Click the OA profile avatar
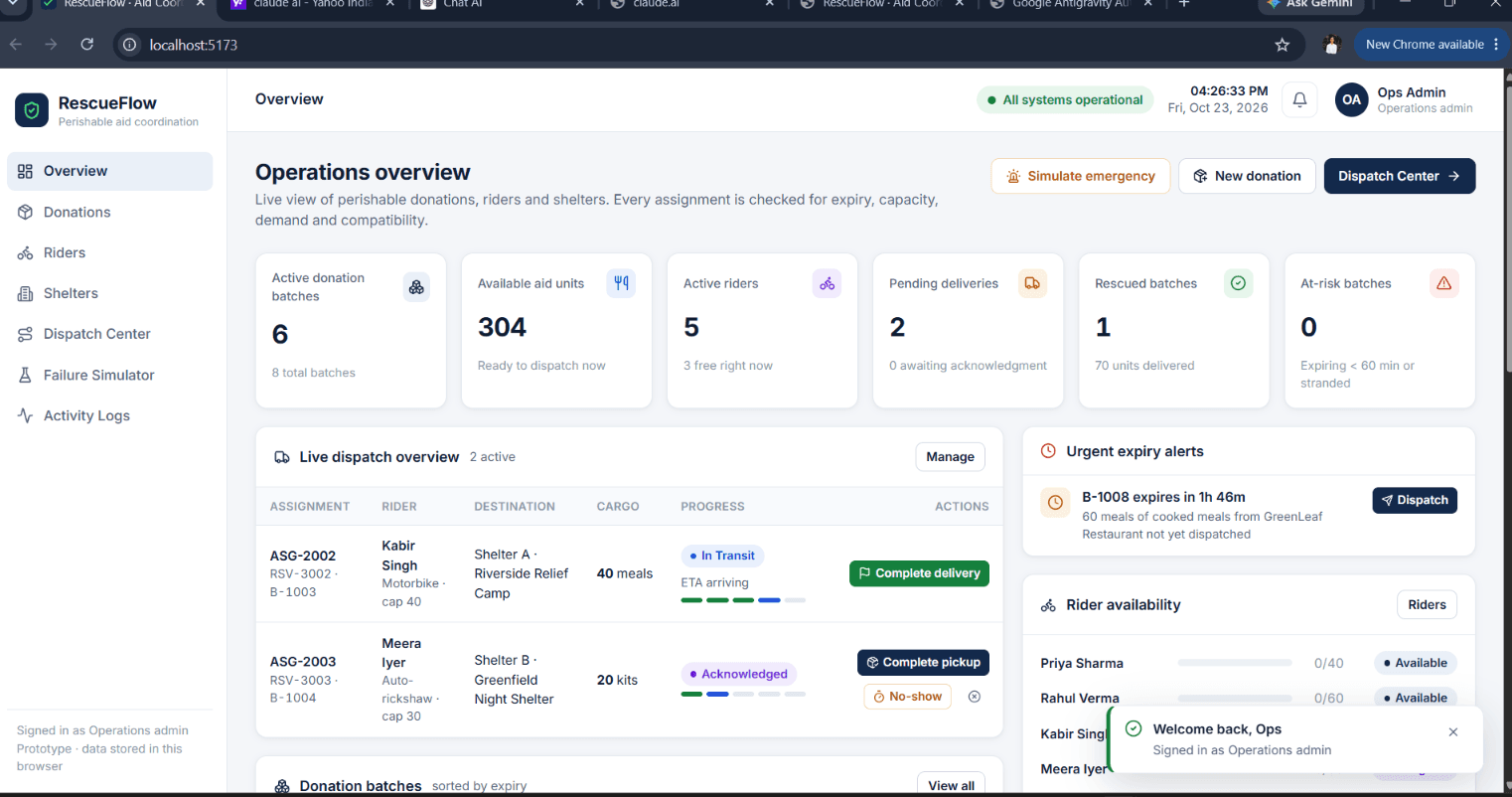Viewport: 1512px width, 797px height. click(x=1351, y=99)
